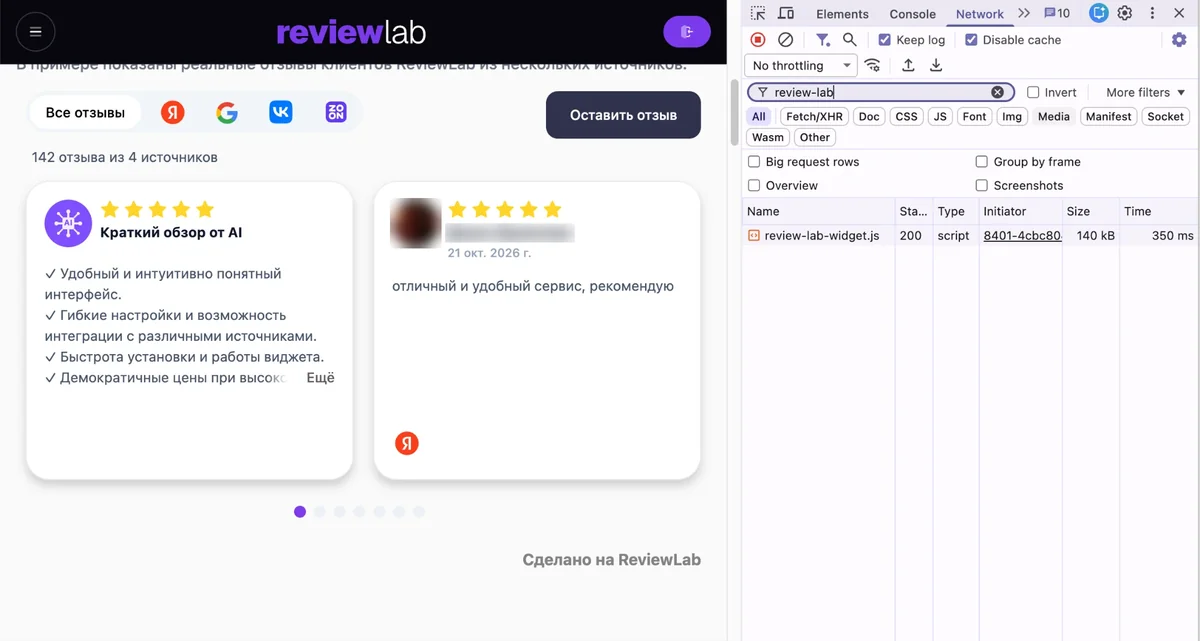Enable Group by frame checkbox
Viewport: 1200px width, 641px height.
(x=981, y=162)
